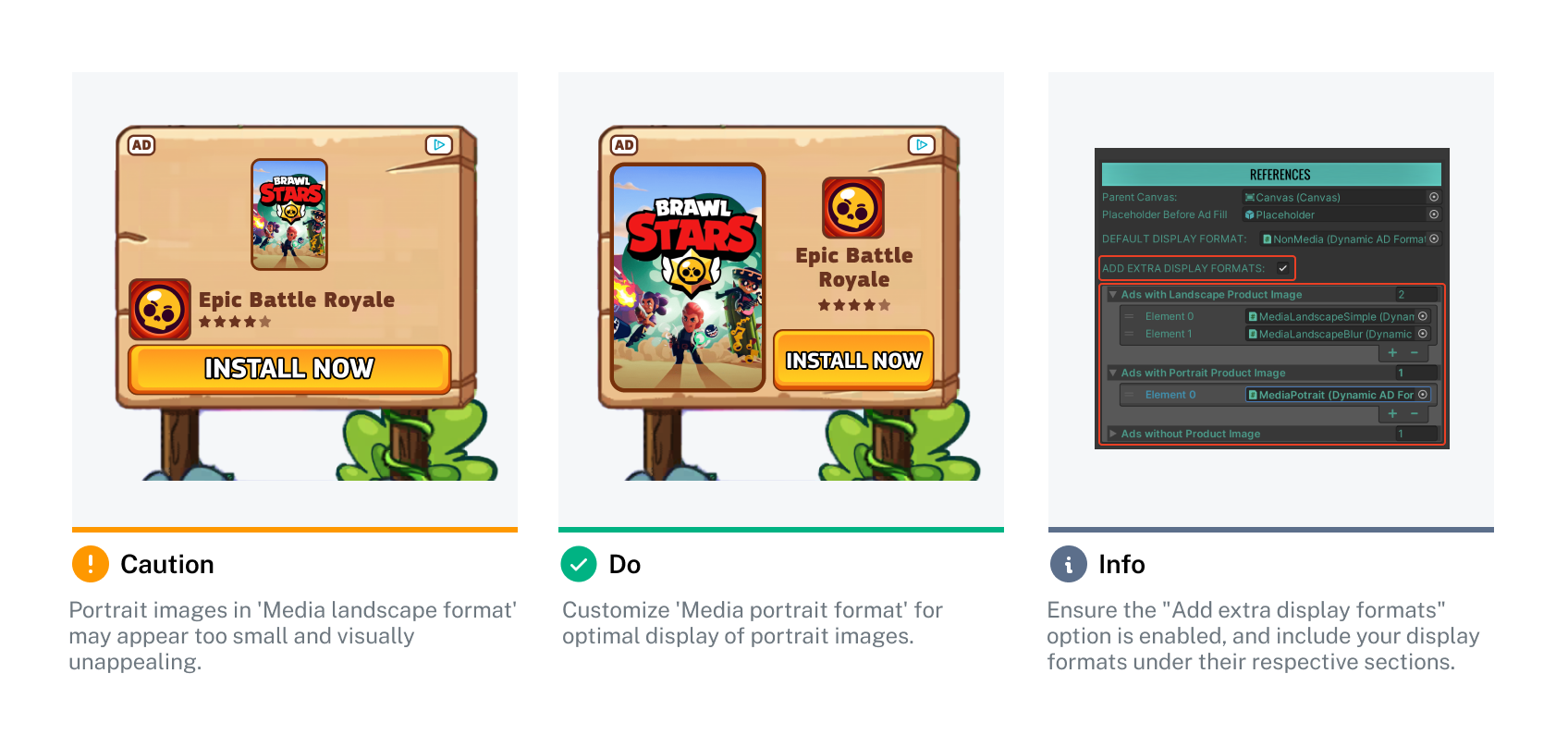Viewport: 1568px width, 747px height.
Task: Click Install Now on the portrait-format ad
Action: [x=853, y=360]
